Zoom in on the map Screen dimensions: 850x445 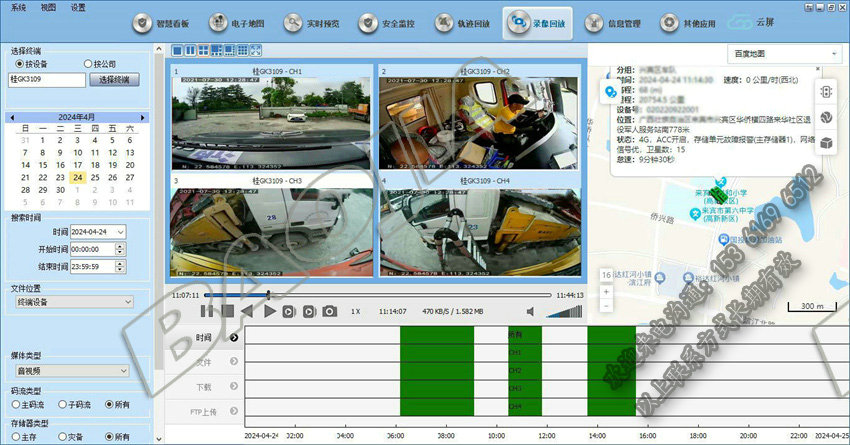[606, 291]
